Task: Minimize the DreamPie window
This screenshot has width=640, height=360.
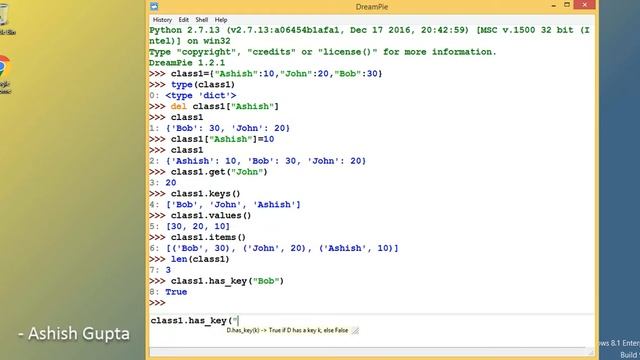Action: (x=553, y=5)
